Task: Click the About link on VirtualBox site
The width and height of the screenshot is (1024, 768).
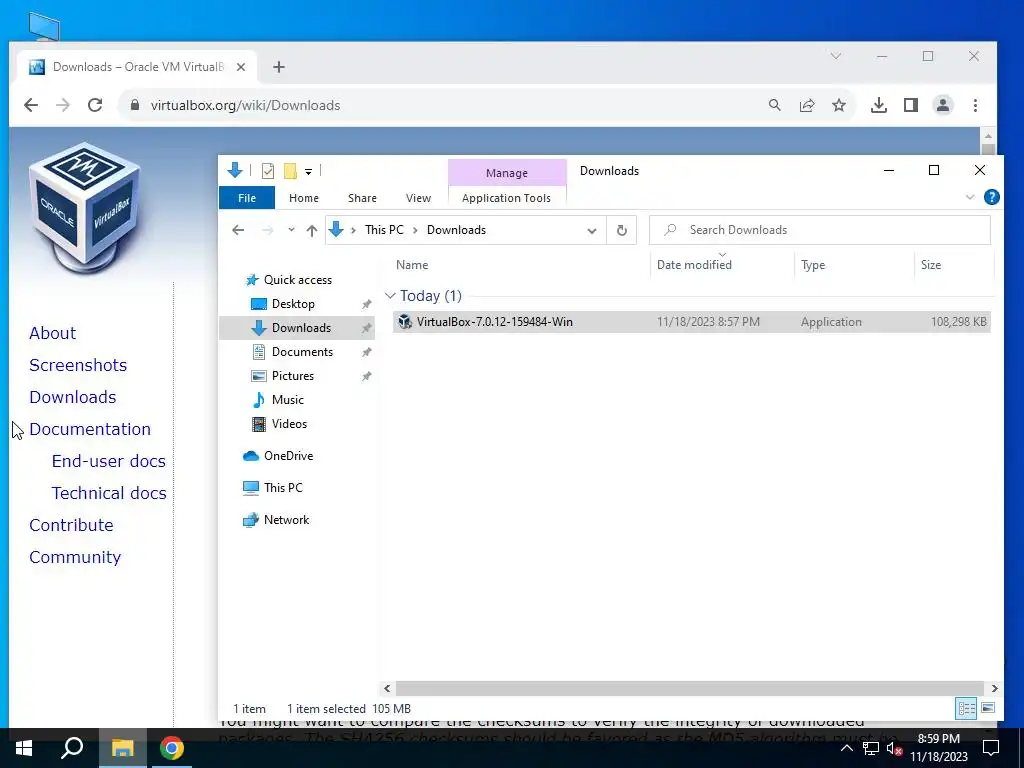Action: pos(52,333)
